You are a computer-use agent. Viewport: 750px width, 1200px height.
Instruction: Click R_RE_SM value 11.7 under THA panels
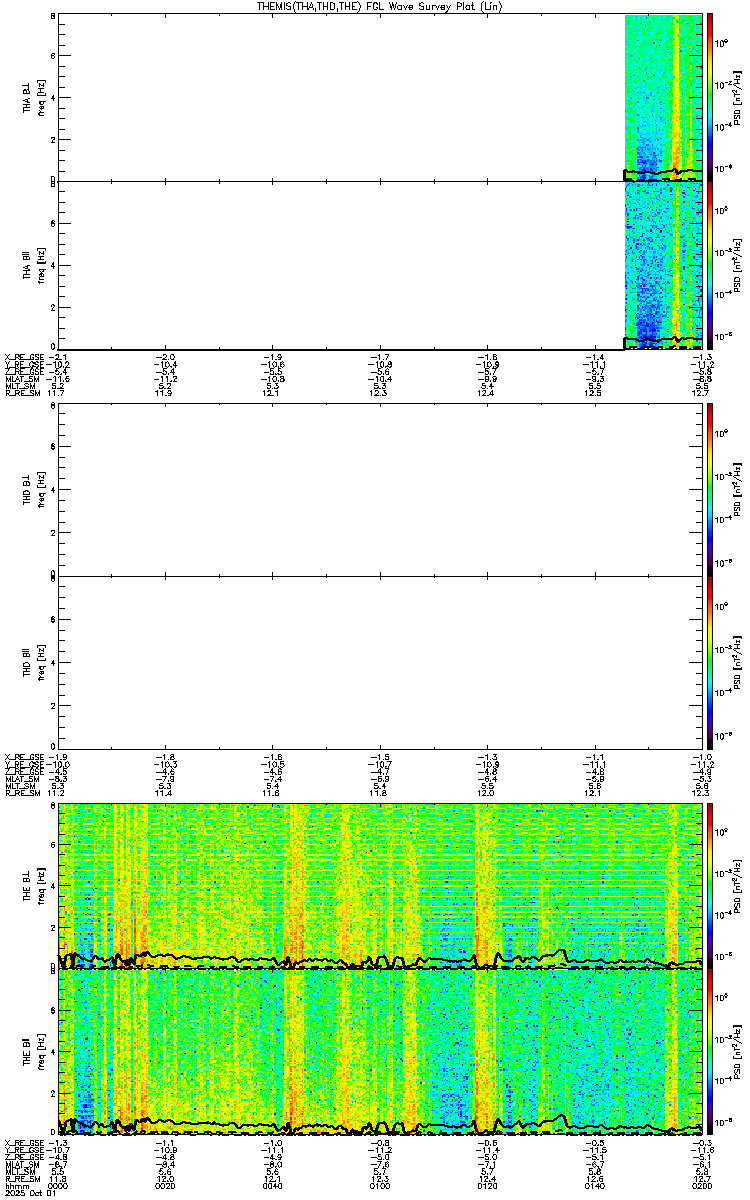(58, 394)
